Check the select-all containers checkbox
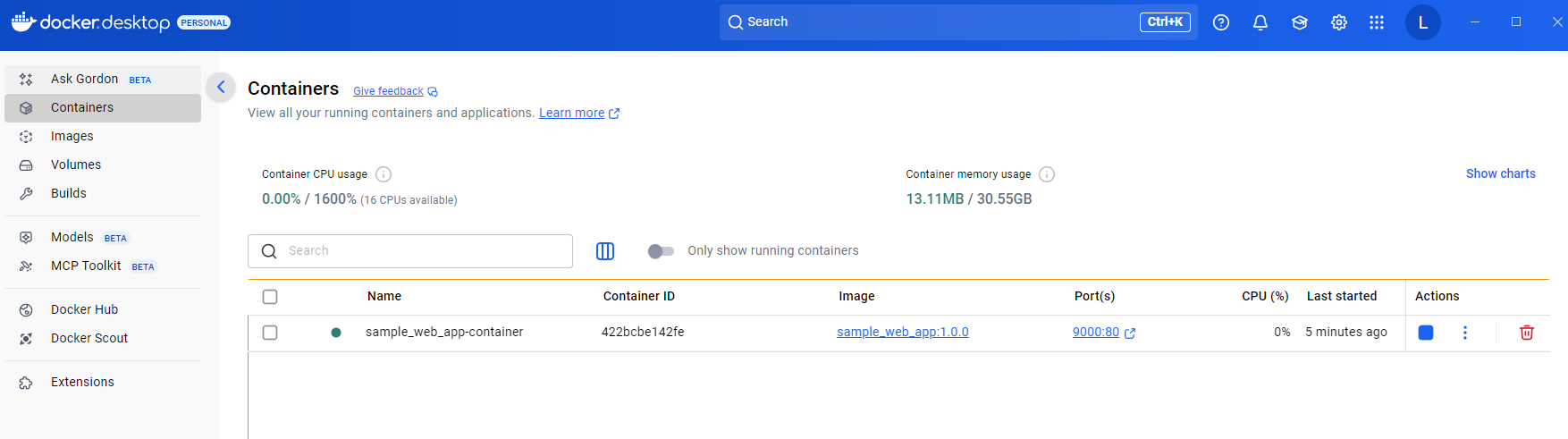Image resolution: width=1568 pixels, height=439 pixels. (270, 297)
